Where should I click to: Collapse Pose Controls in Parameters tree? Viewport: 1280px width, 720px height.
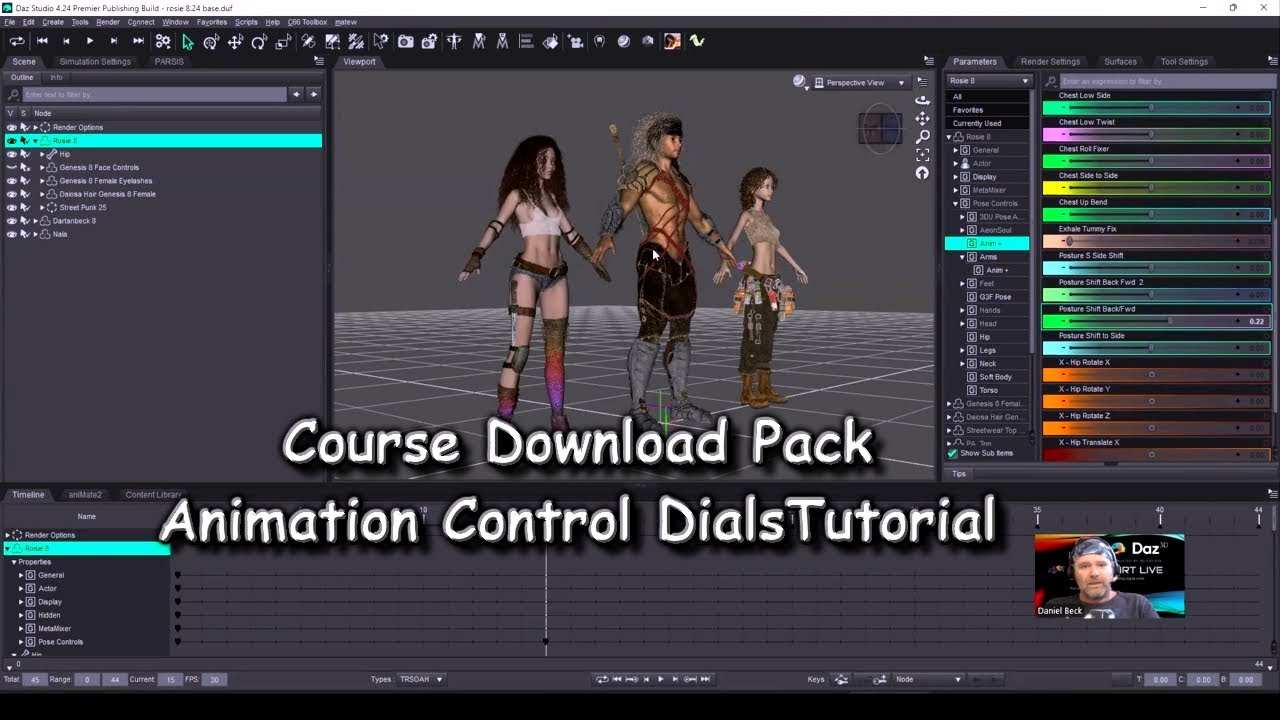click(955, 203)
